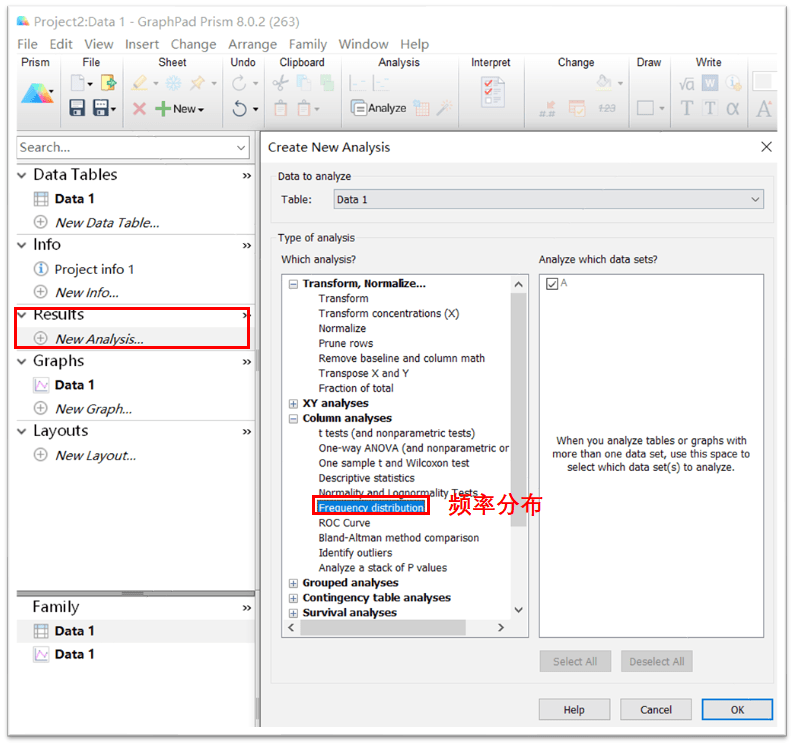Expand the XY analyses tree group
Image resolution: width=794 pixels, height=746 pixels.
294,404
